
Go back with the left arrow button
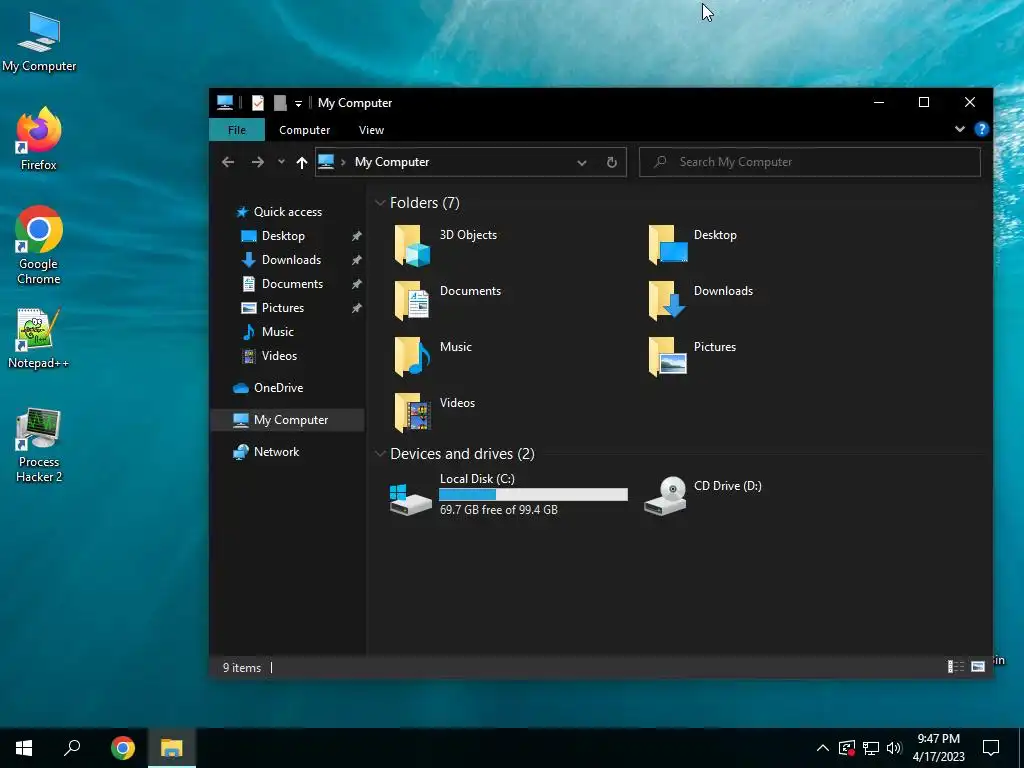(228, 162)
